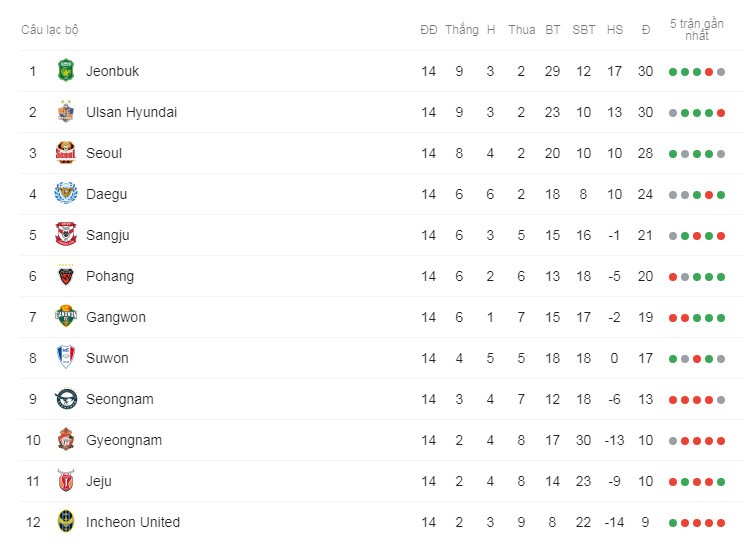Select the Seongnam club badge icon
The image size is (745, 555).
click(66, 399)
